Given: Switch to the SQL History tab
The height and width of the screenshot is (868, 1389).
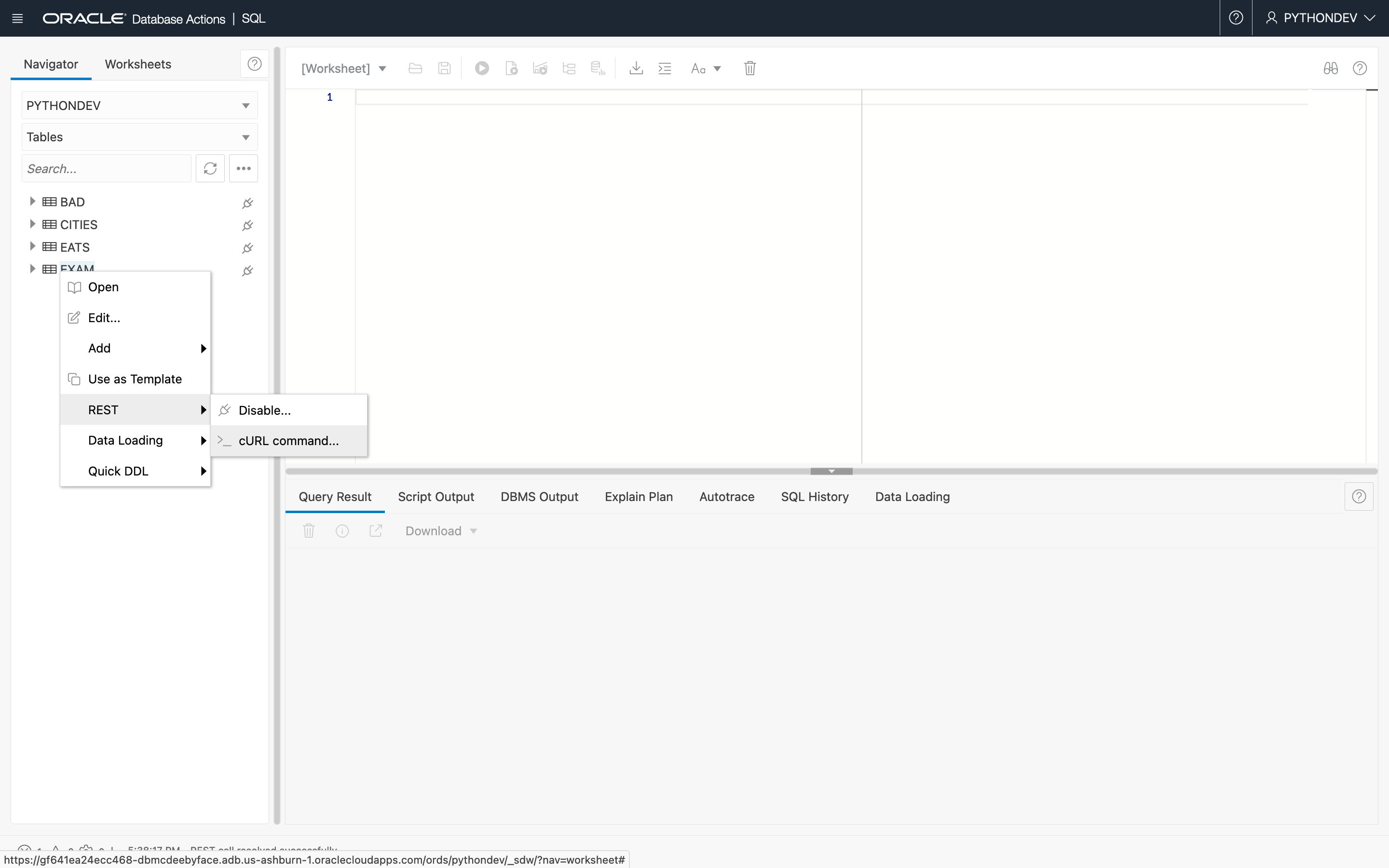Looking at the screenshot, I should coord(815,497).
